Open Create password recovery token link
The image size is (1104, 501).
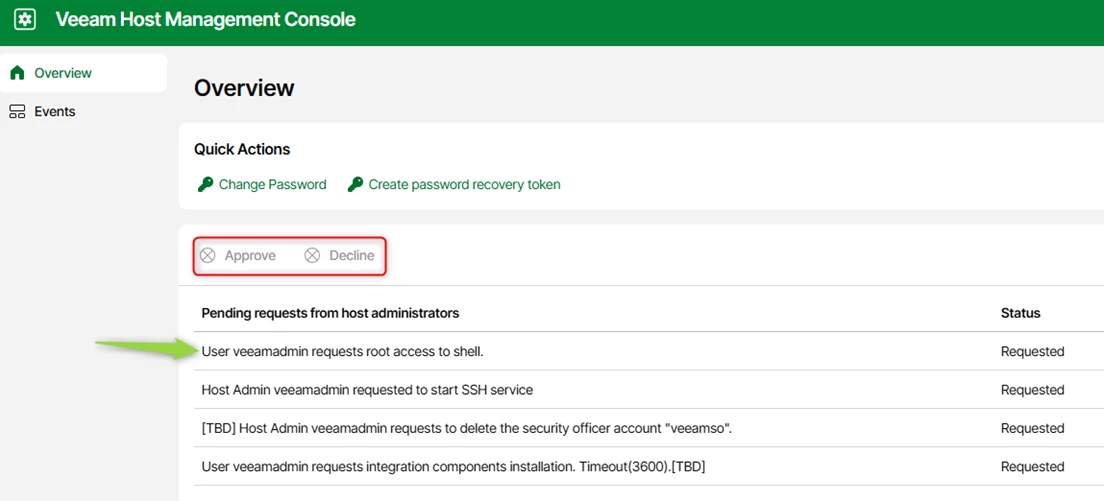coord(464,185)
